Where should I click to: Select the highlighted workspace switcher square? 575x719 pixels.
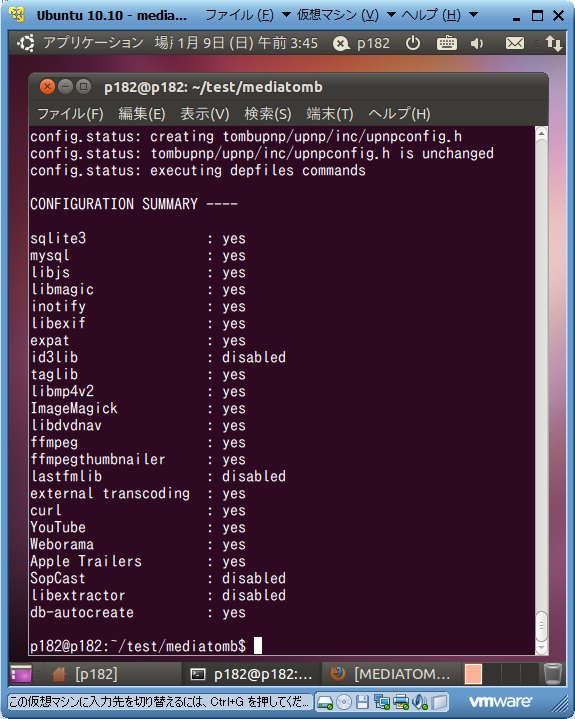click(x=473, y=674)
